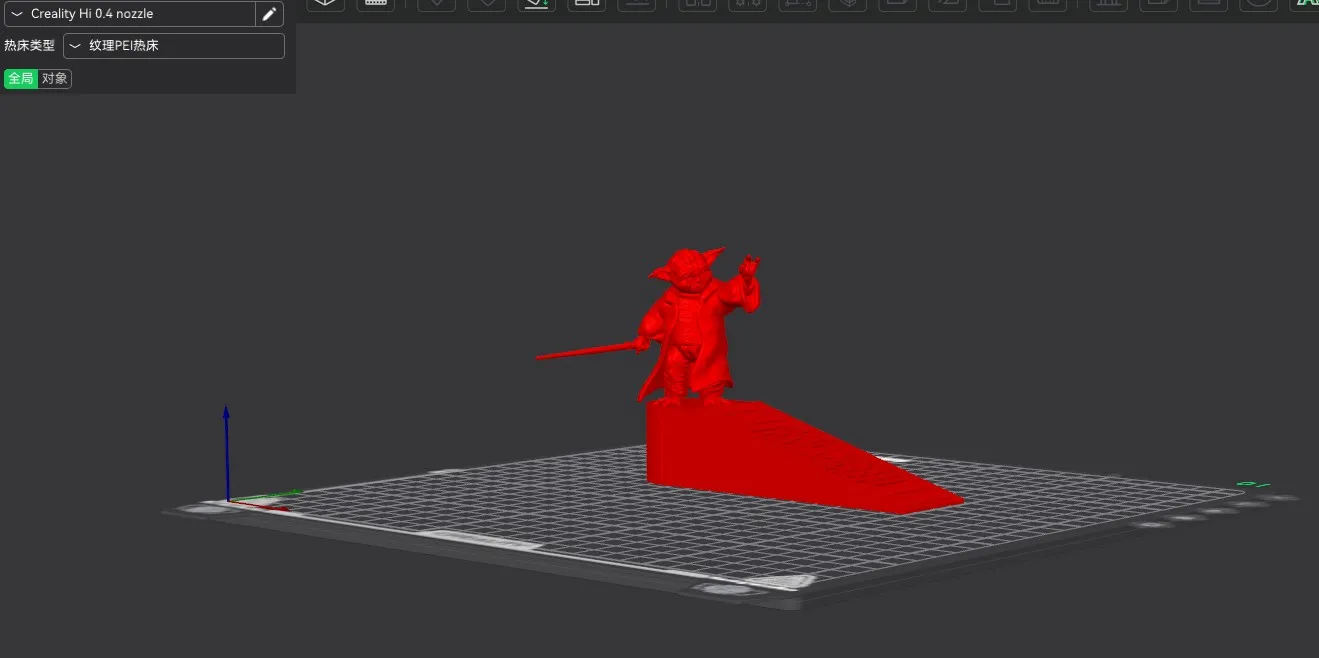Click the 热床类型 label
1319x658 pixels.
click(x=30, y=46)
